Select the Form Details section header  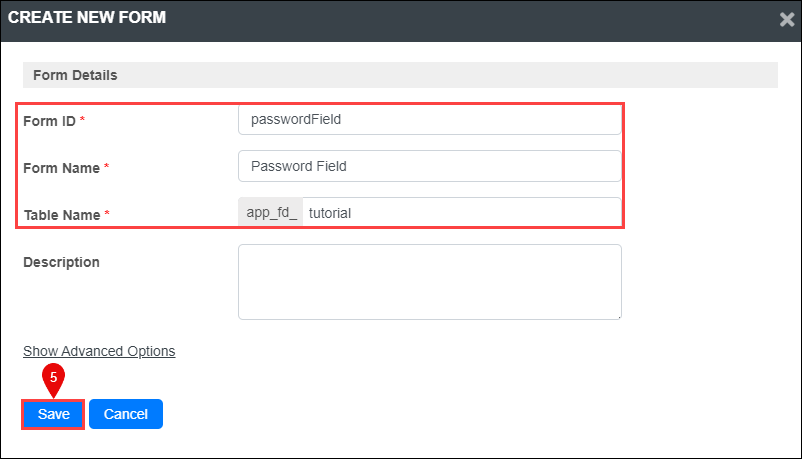pos(400,75)
